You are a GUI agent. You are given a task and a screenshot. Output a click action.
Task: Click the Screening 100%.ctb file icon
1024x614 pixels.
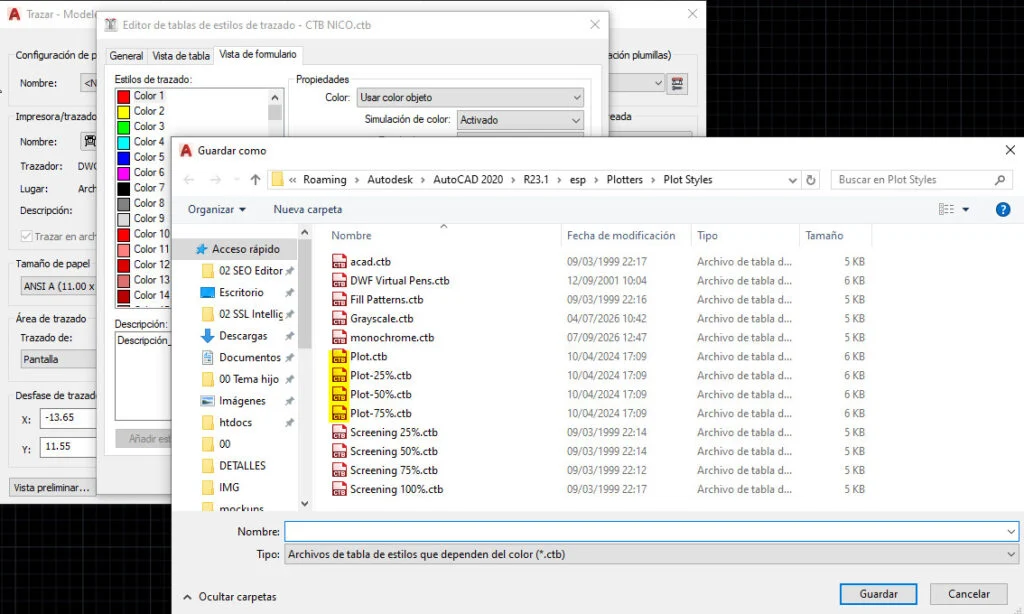click(x=339, y=489)
